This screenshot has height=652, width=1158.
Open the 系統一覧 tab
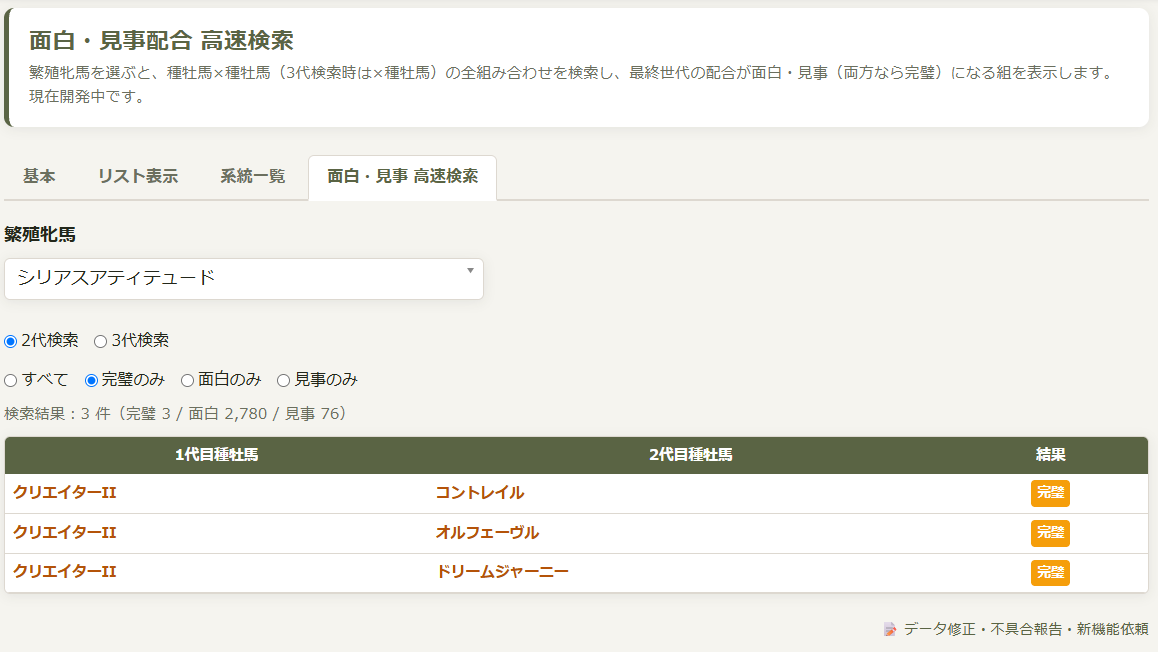coord(253,176)
